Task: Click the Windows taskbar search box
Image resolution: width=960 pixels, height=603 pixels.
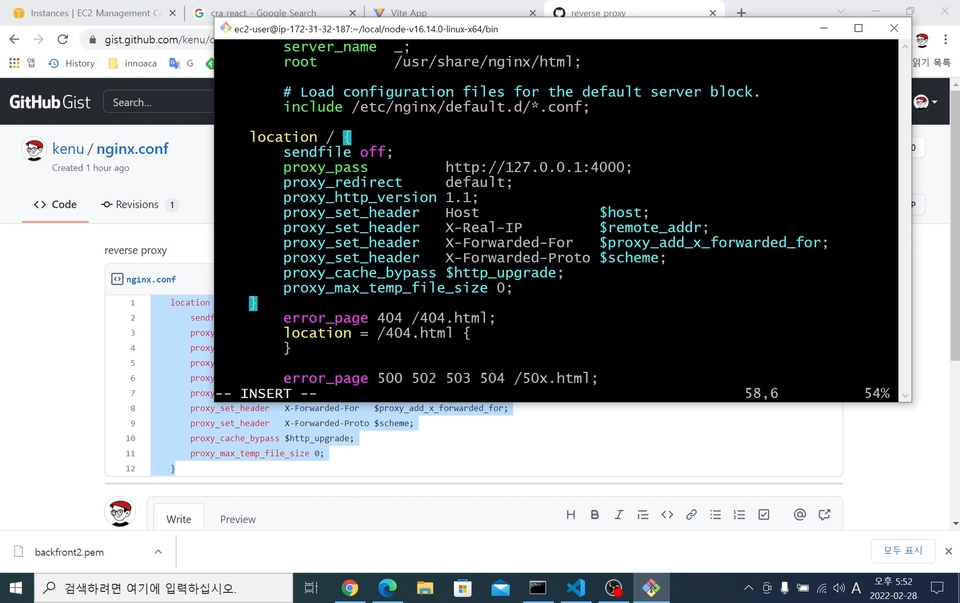Action: click(163, 588)
